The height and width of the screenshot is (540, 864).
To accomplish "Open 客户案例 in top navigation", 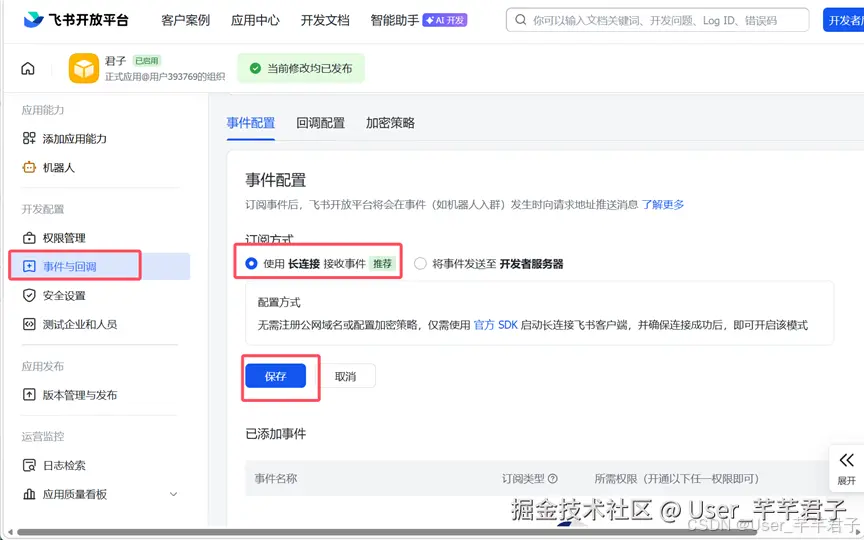I will (x=186, y=20).
